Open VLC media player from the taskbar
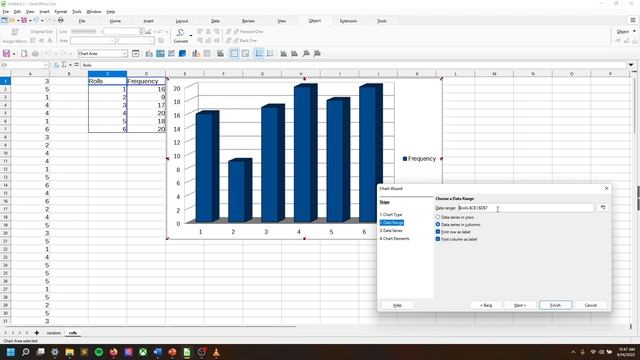This screenshot has height=360, width=640. click(216, 352)
